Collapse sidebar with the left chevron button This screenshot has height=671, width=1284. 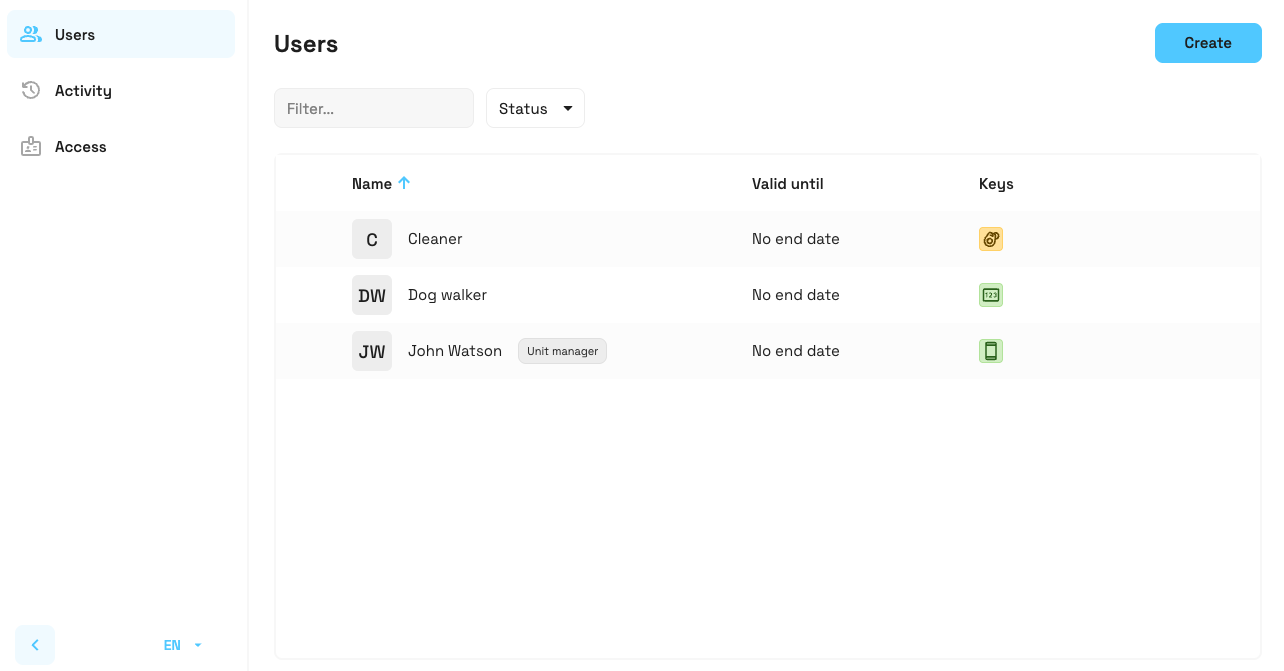pos(35,645)
